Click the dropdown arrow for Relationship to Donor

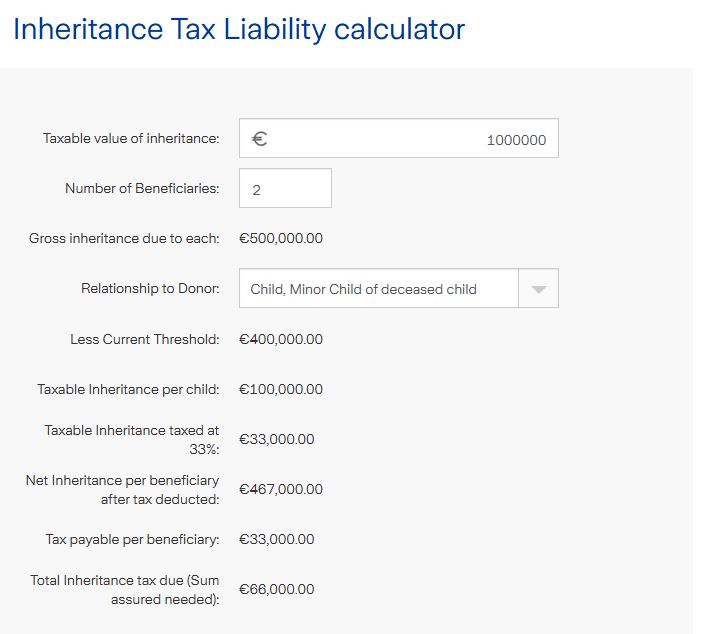pos(538,289)
